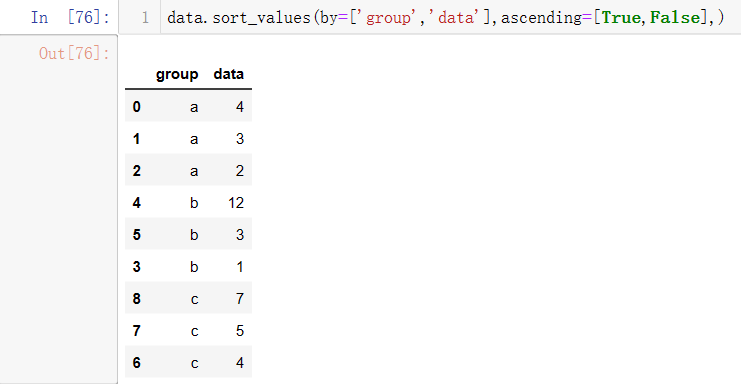This screenshot has height=384, width=741.
Task: Click the cell showing value 12
Action: tap(236, 203)
